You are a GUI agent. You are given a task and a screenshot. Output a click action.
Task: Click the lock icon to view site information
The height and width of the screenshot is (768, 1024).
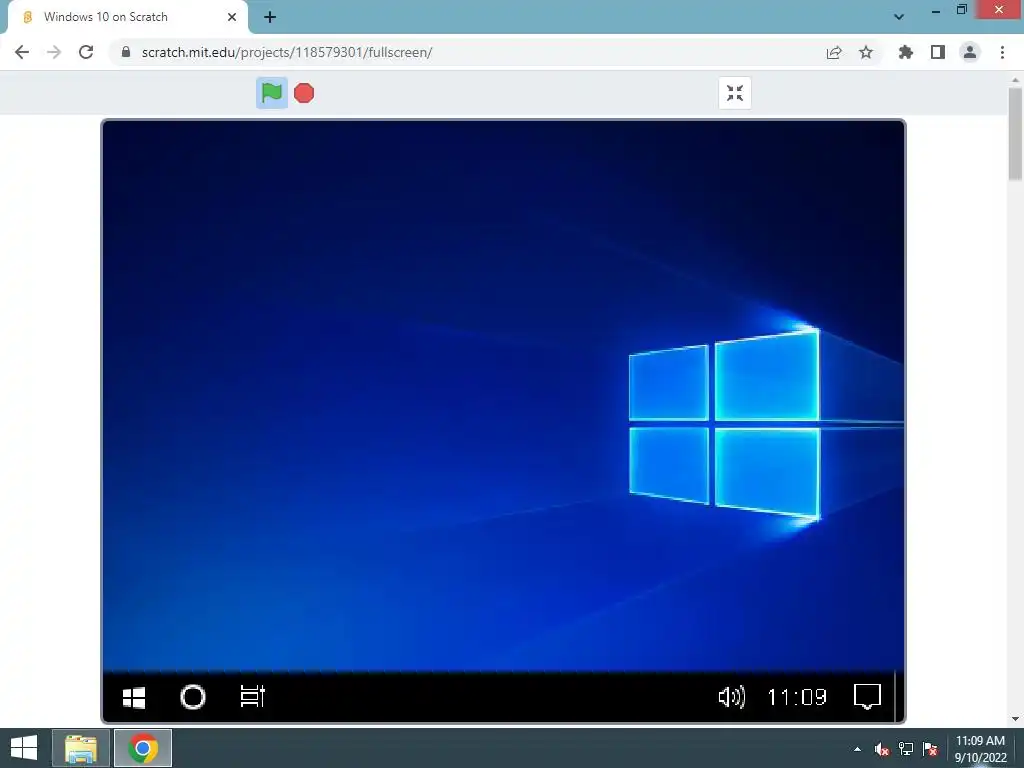pos(126,52)
